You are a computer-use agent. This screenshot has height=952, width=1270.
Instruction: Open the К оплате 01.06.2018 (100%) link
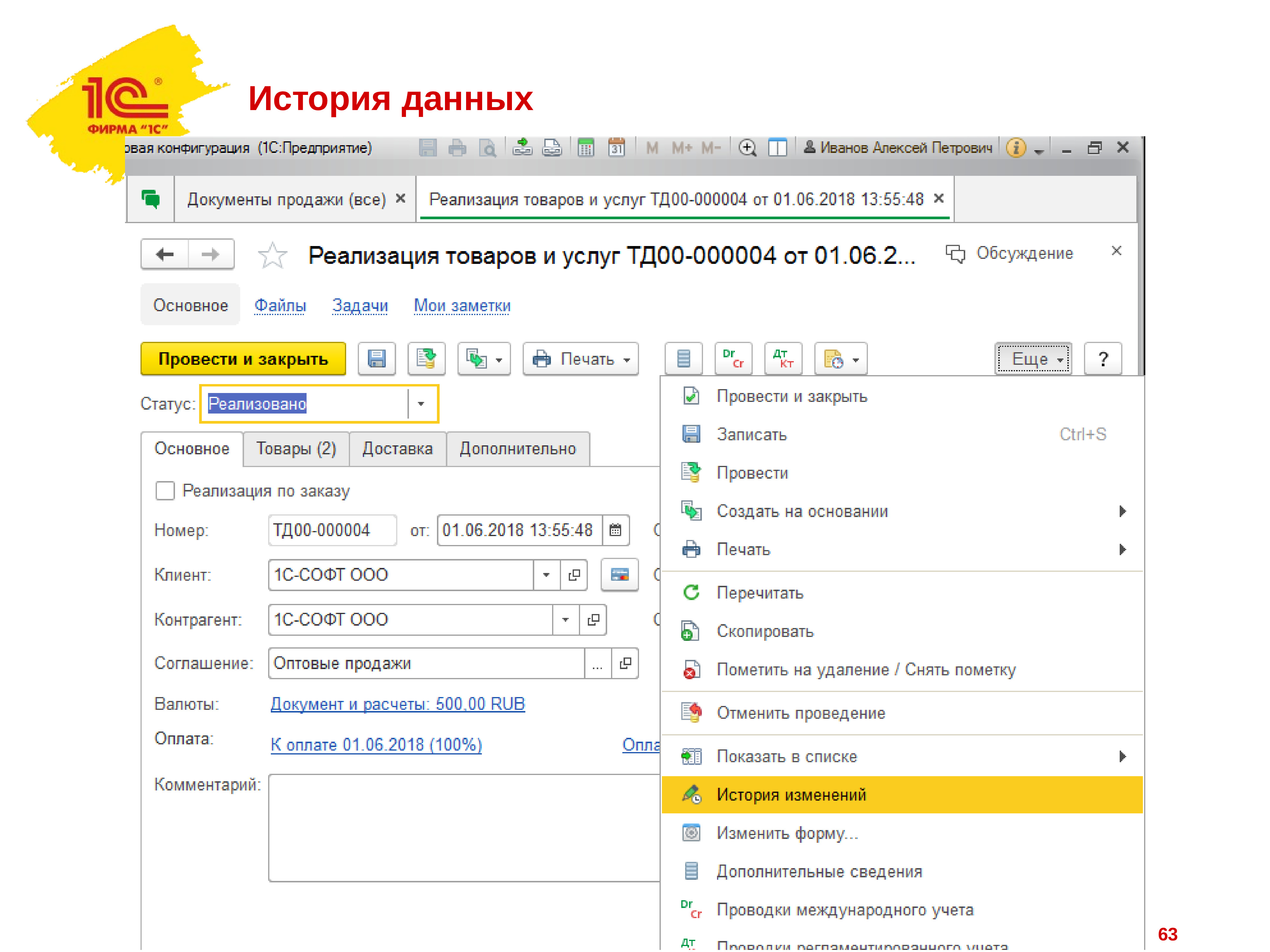coord(376,745)
